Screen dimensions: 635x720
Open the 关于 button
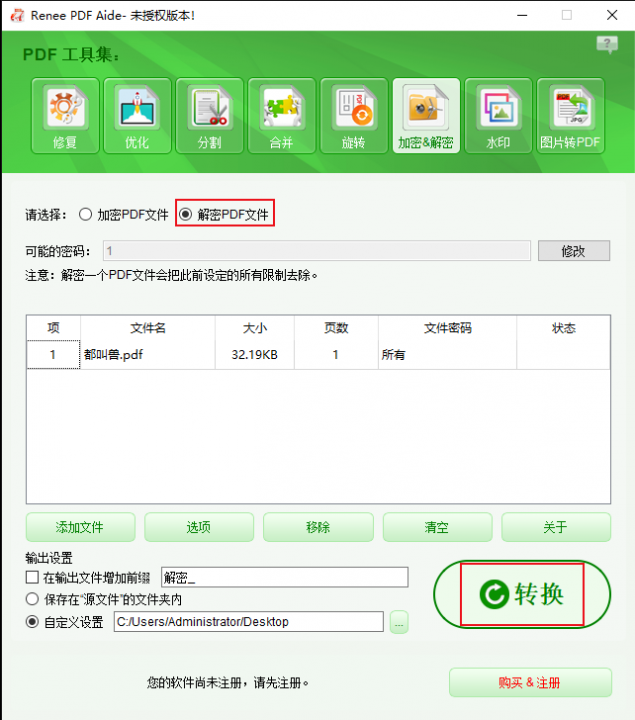click(x=556, y=527)
